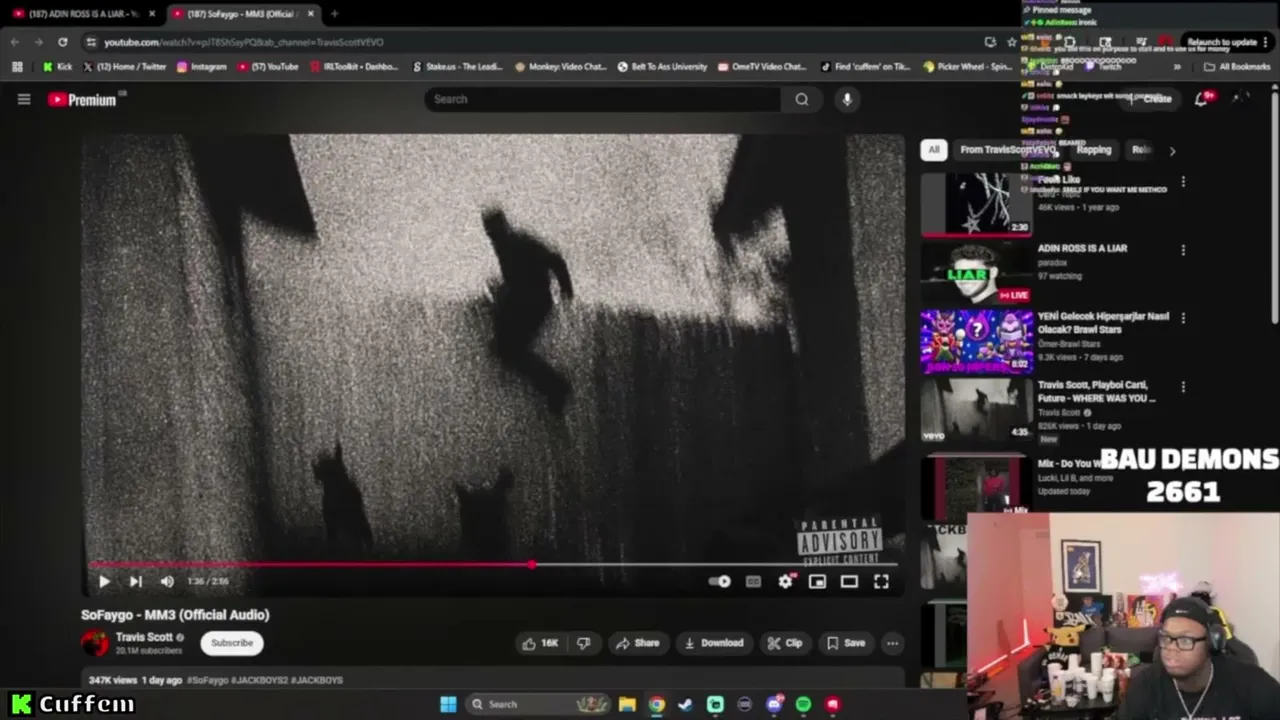Download the video
The height and width of the screenshot is (720, 1280).
pyautogui.click(x=714, y=643)
